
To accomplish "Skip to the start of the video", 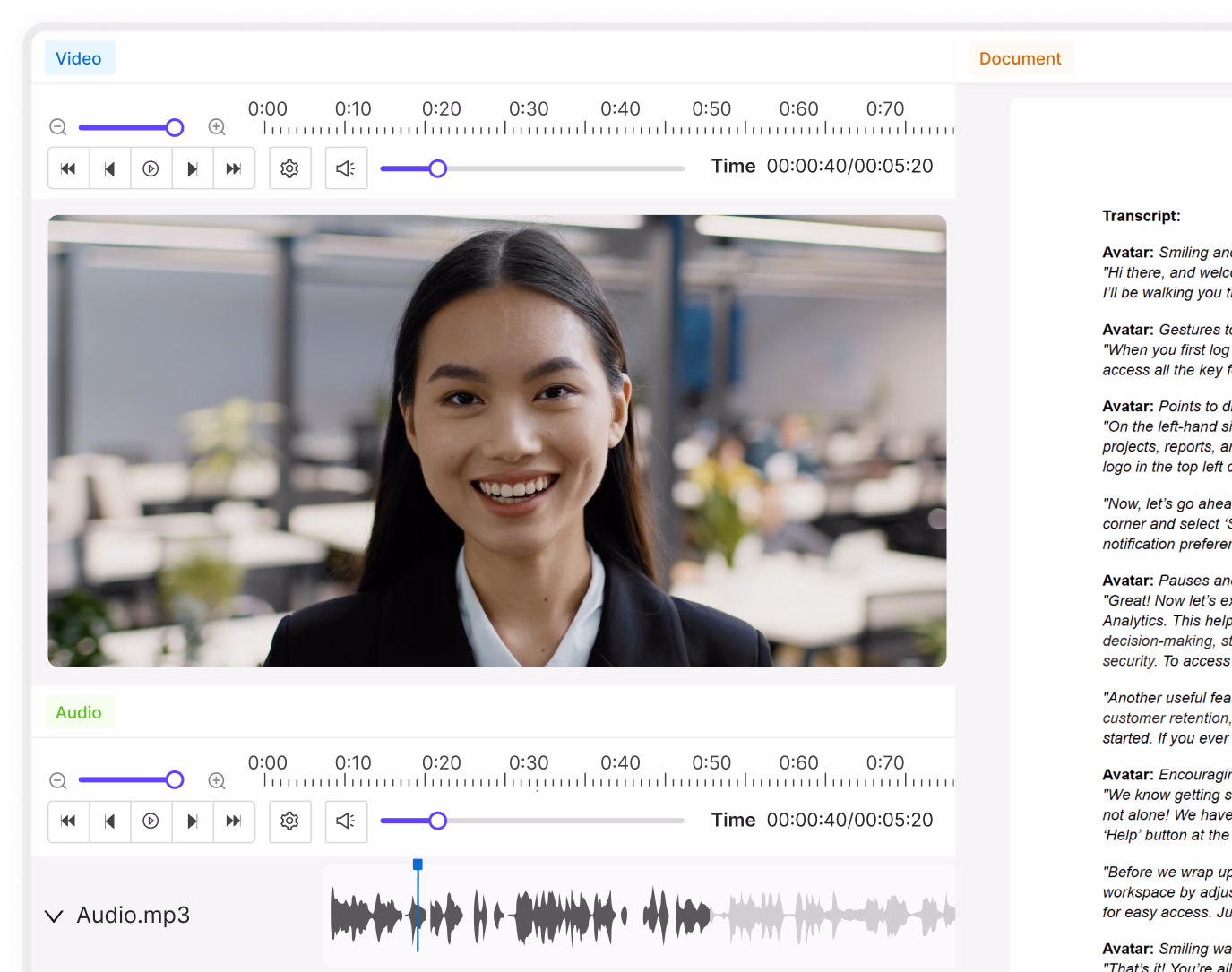I will click(68, 168).
